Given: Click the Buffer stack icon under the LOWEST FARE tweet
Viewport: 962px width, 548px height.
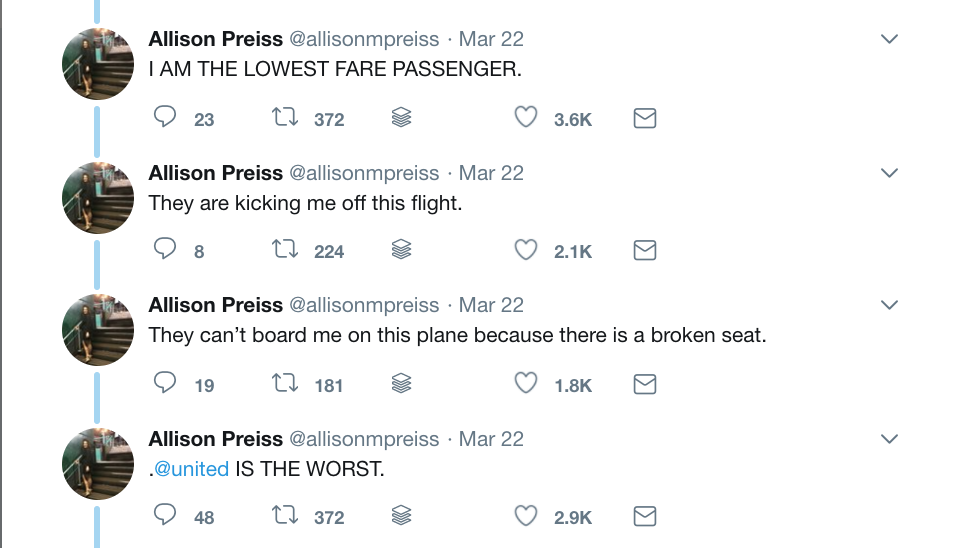Looking at the screenshot, I should (401, 117).
